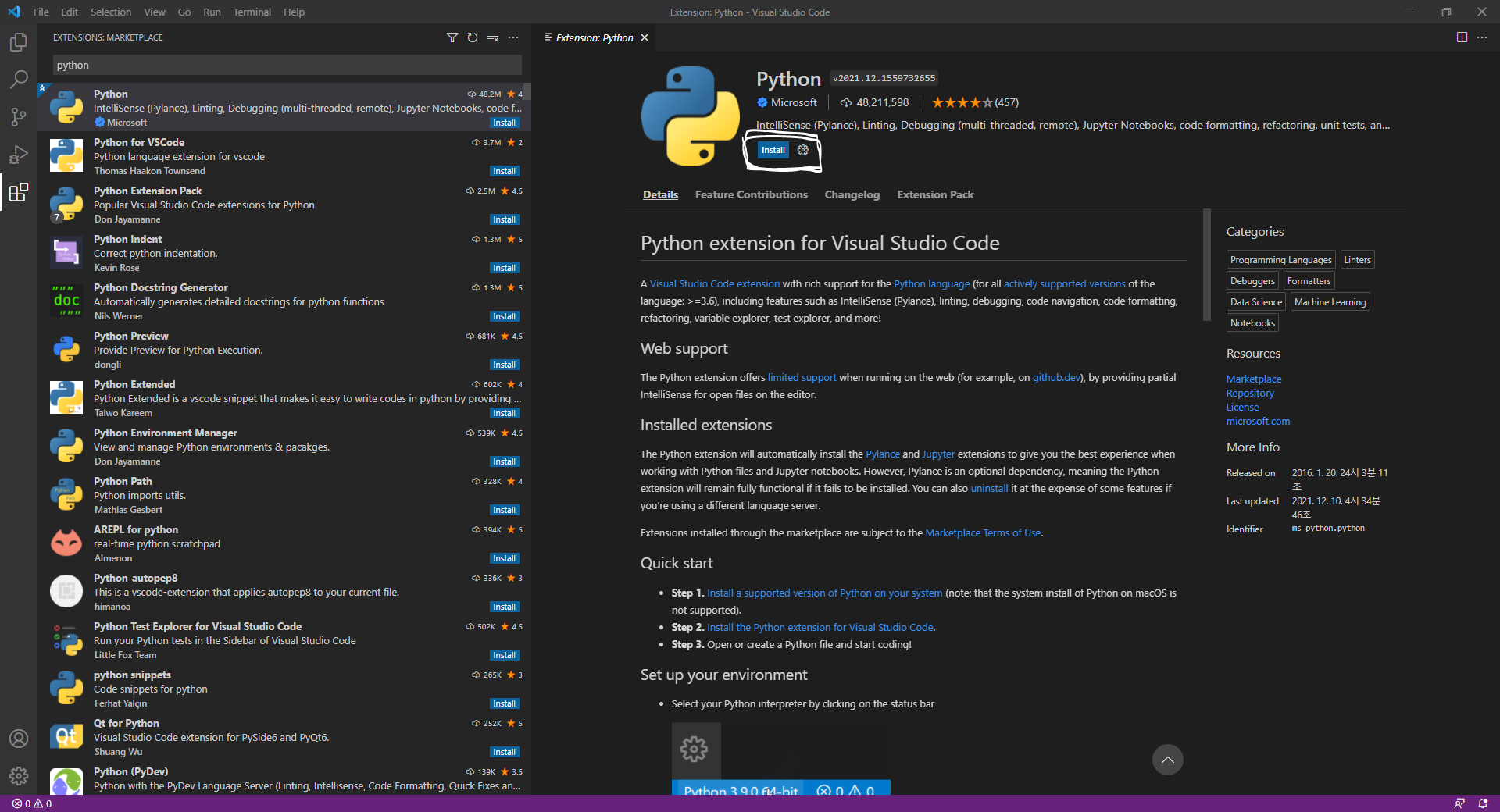Click the VS Code logo icon
Screen dimensions: 1500x812
pos(14,12)
